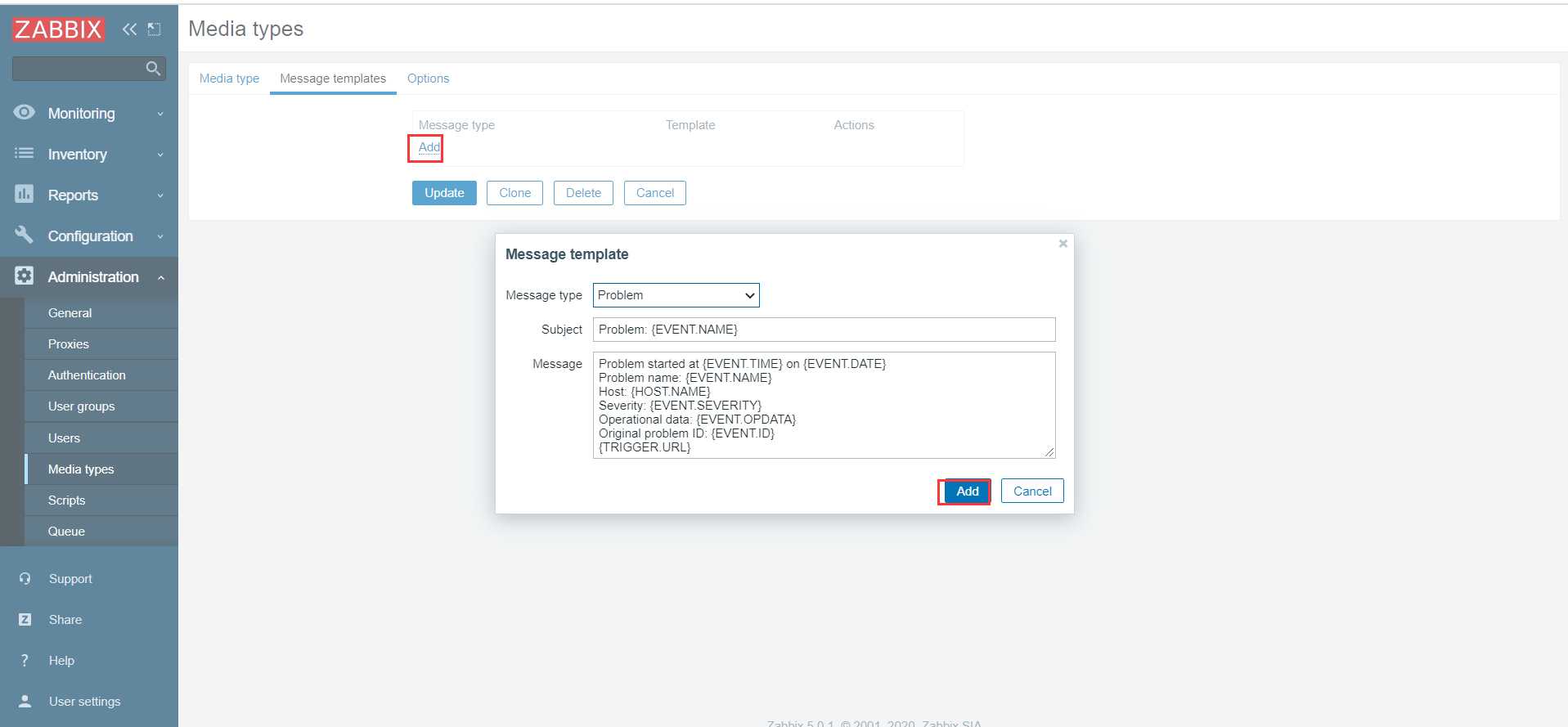Switch to Message templates tab
Screen dimensions: 1568x727
333,79
